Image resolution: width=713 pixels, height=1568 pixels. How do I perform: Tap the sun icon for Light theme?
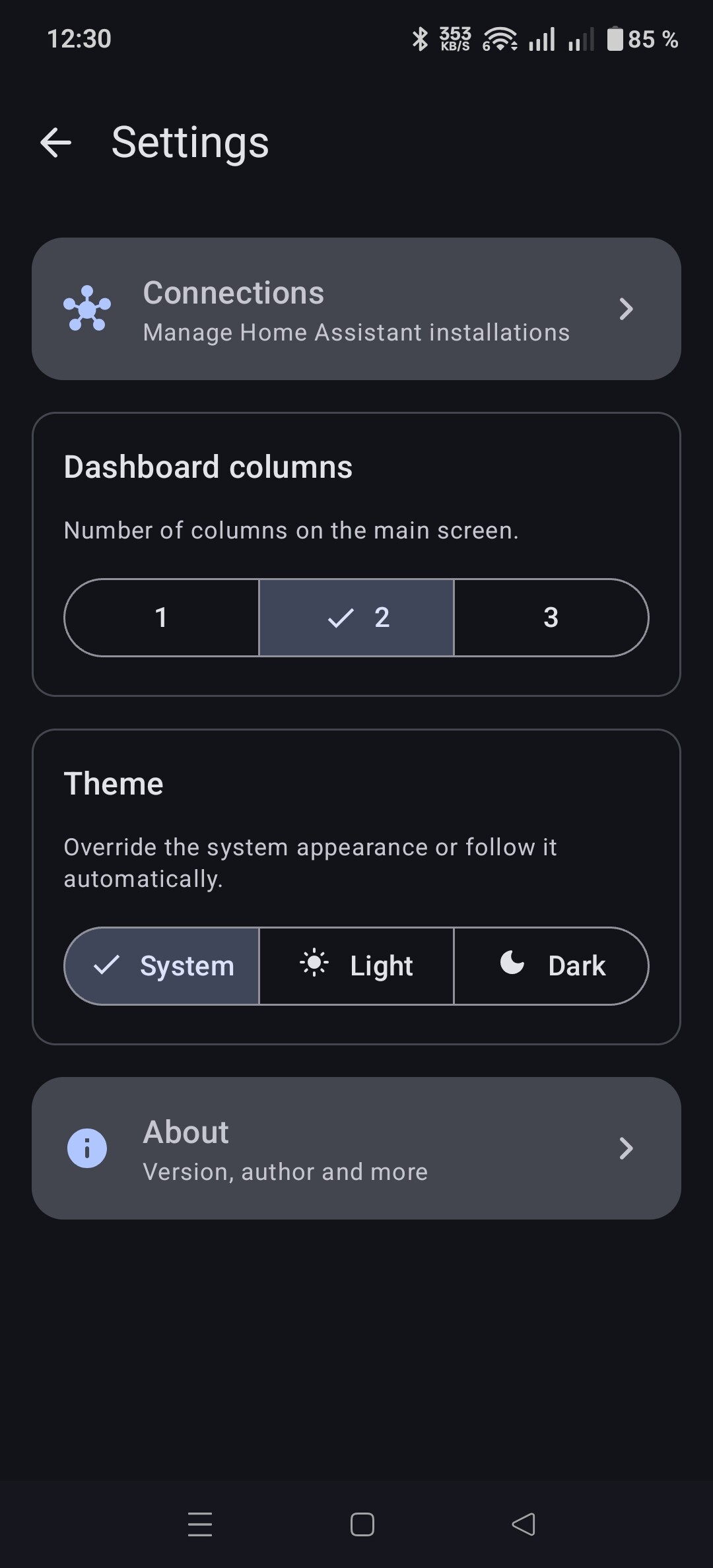point(314,962)
